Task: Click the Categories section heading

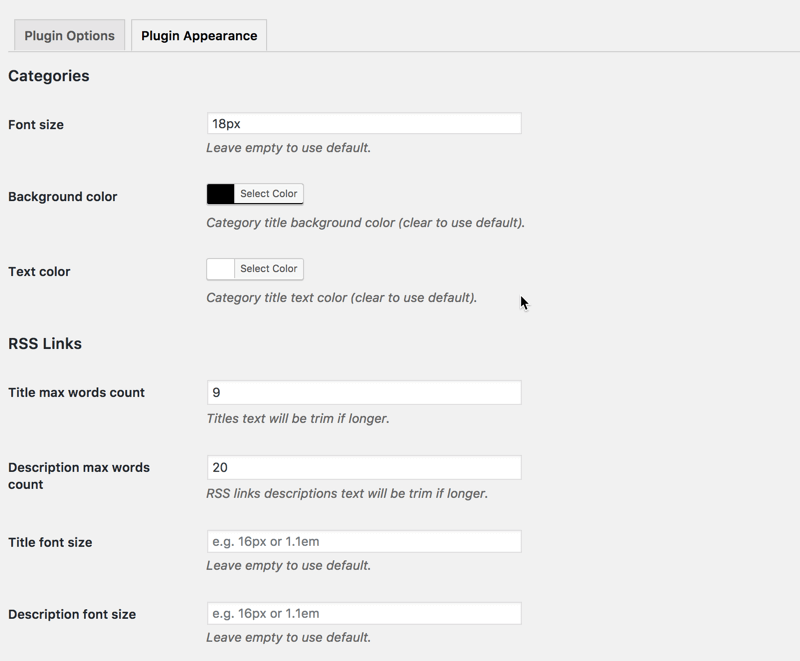Action: coord(48,76)
